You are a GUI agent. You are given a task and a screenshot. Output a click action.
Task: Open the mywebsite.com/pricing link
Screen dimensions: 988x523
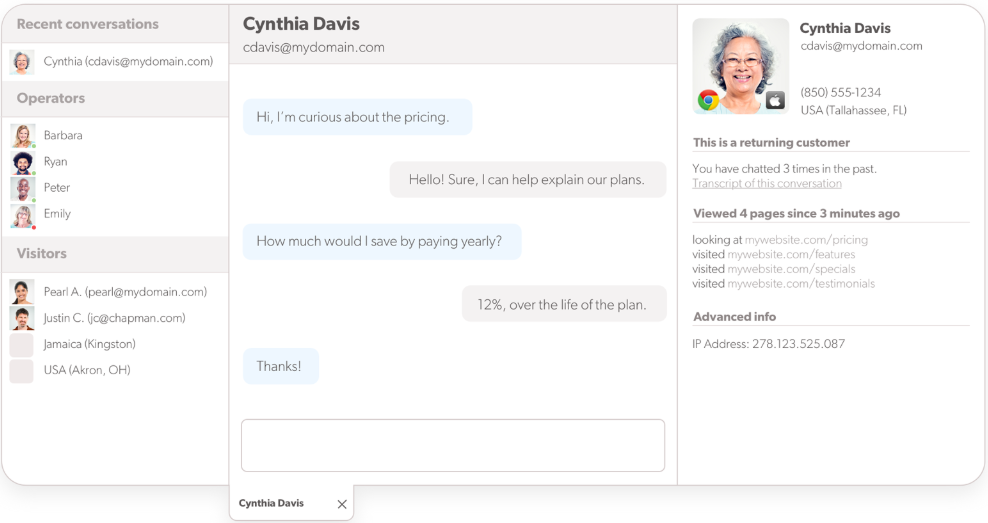(806, 240)
